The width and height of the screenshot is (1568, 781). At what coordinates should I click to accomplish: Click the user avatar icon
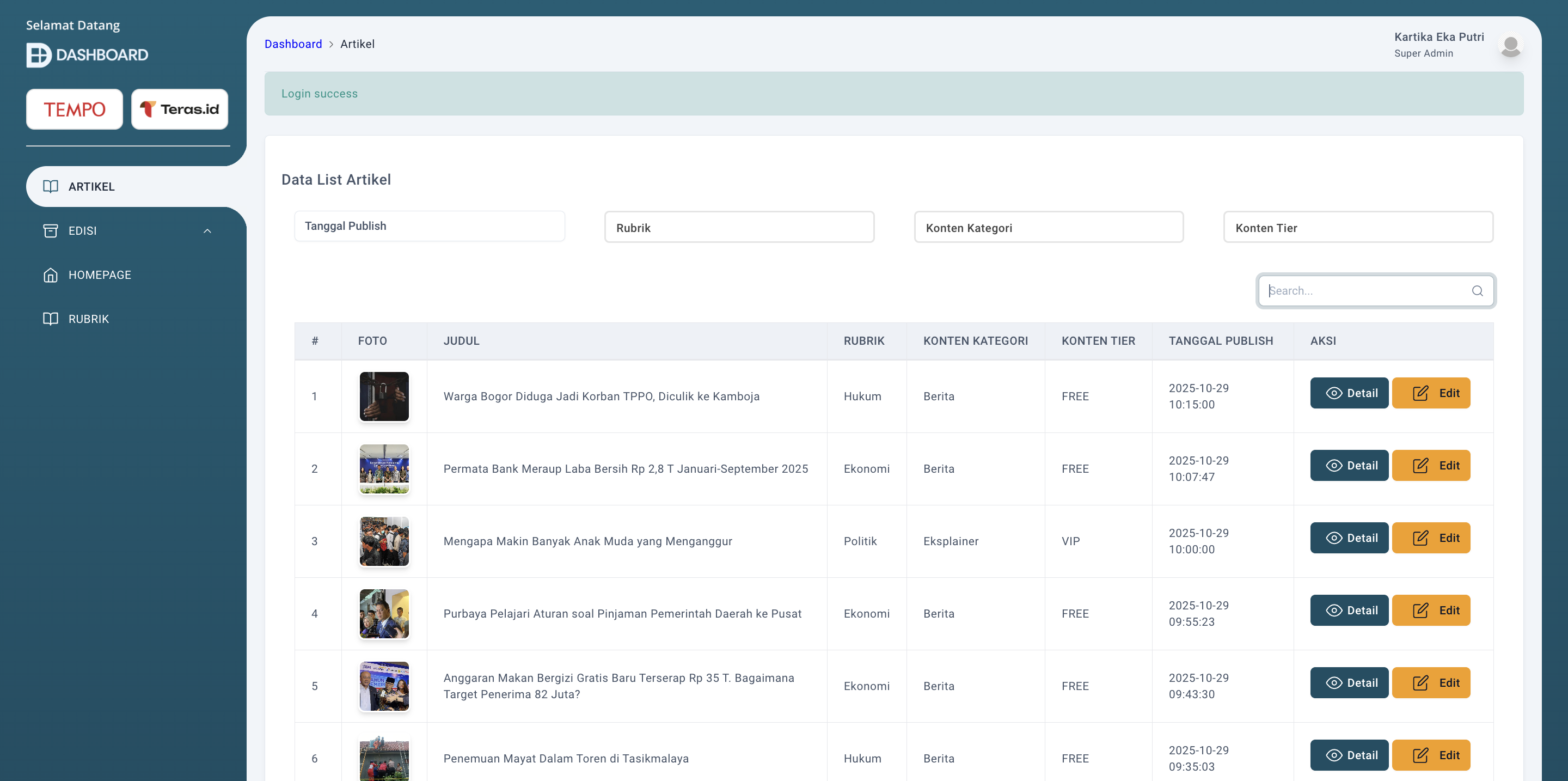1510,46
